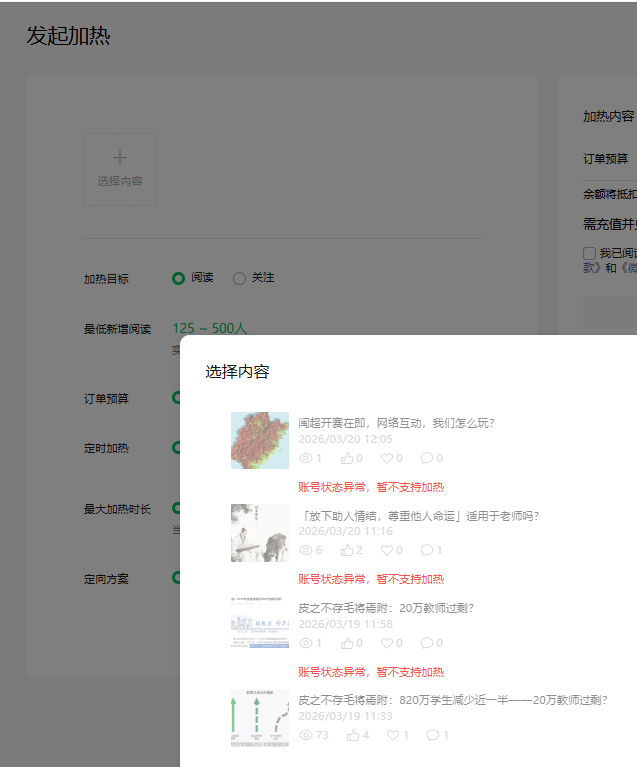This screenshot has width=637, height=767.
Task: Click the plus icon in 选择内容 box
Action: (x=120, y=158)
